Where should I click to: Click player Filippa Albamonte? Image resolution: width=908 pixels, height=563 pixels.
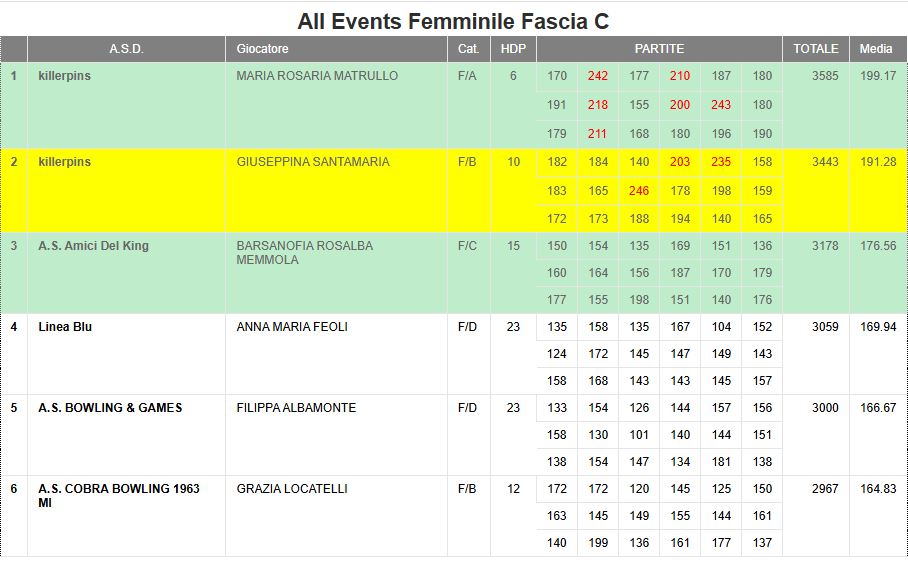click(x=296, y=408)
